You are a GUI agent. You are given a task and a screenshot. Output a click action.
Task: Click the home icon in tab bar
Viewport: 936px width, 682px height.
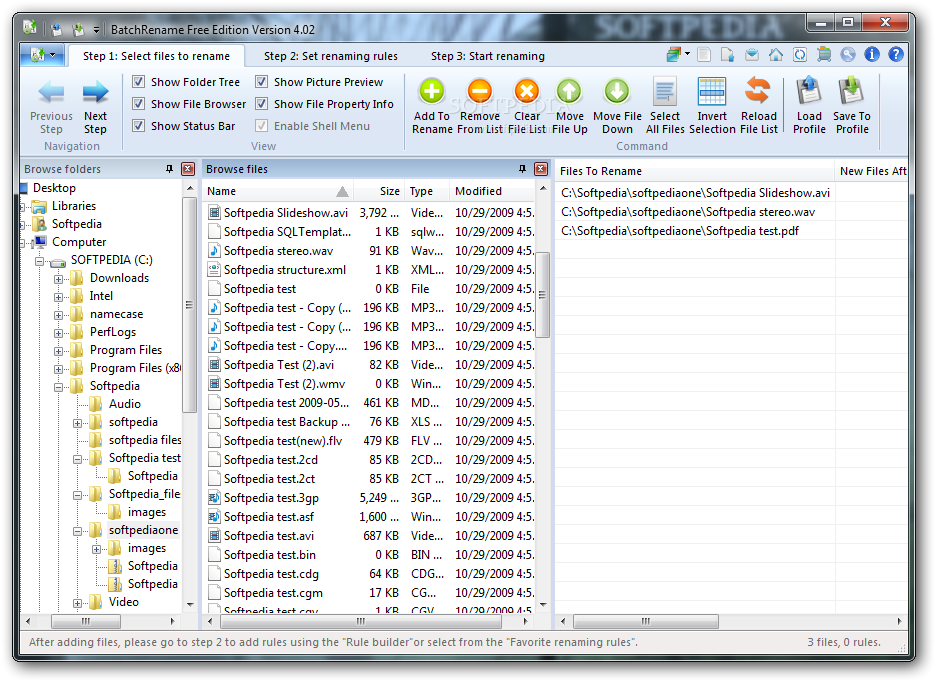[x=775, y=55]
